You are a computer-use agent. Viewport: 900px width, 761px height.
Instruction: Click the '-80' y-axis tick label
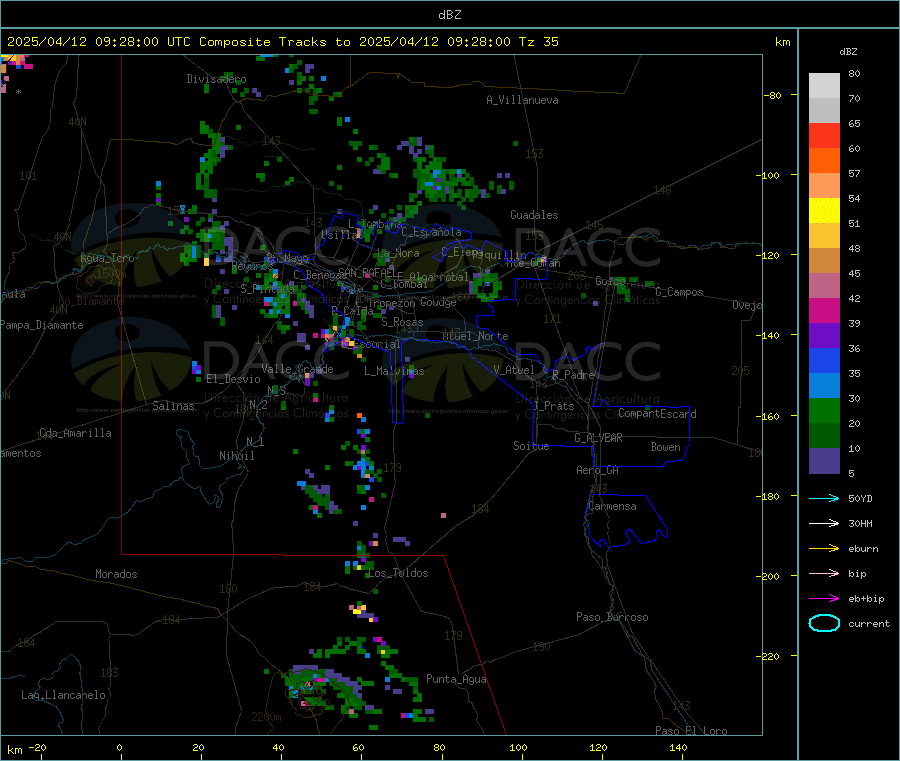(x=772, y=95)
